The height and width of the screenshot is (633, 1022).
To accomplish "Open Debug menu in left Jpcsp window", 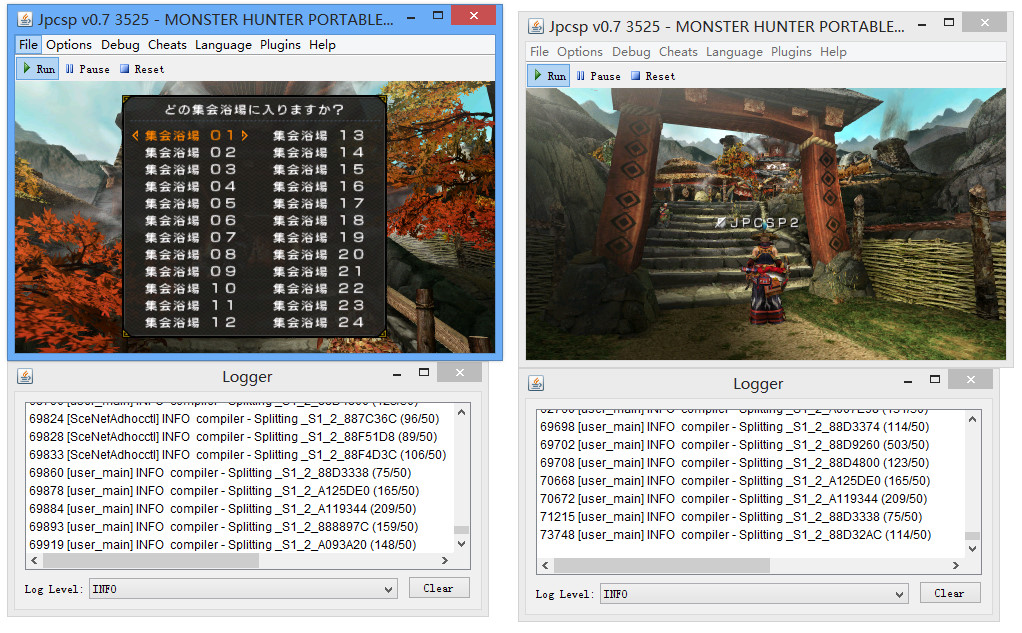I will click(120, 45).
